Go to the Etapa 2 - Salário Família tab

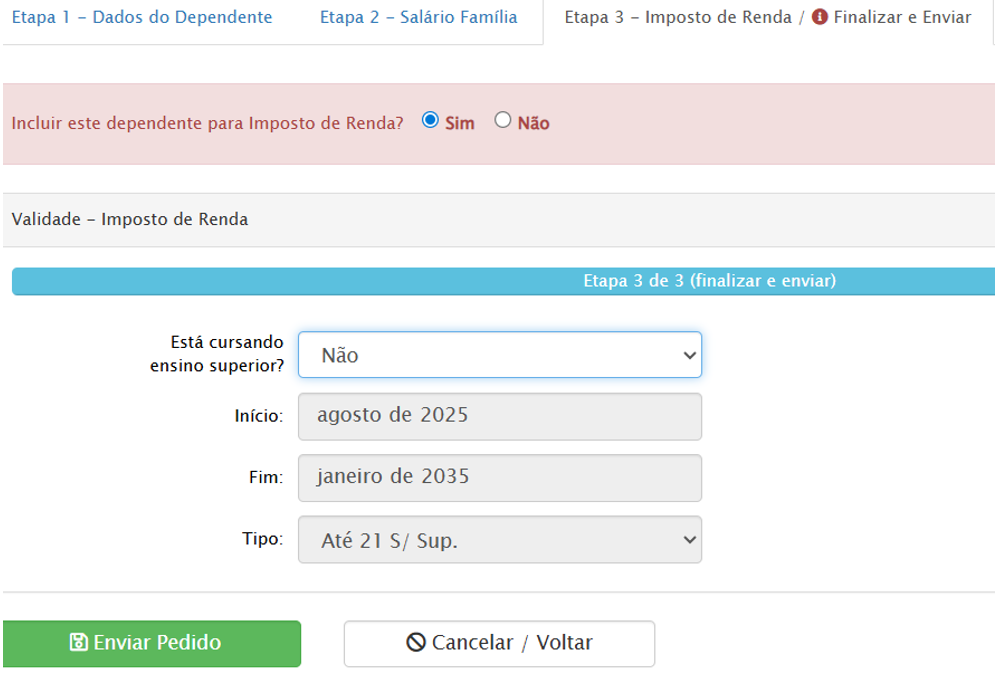point(418,18)
